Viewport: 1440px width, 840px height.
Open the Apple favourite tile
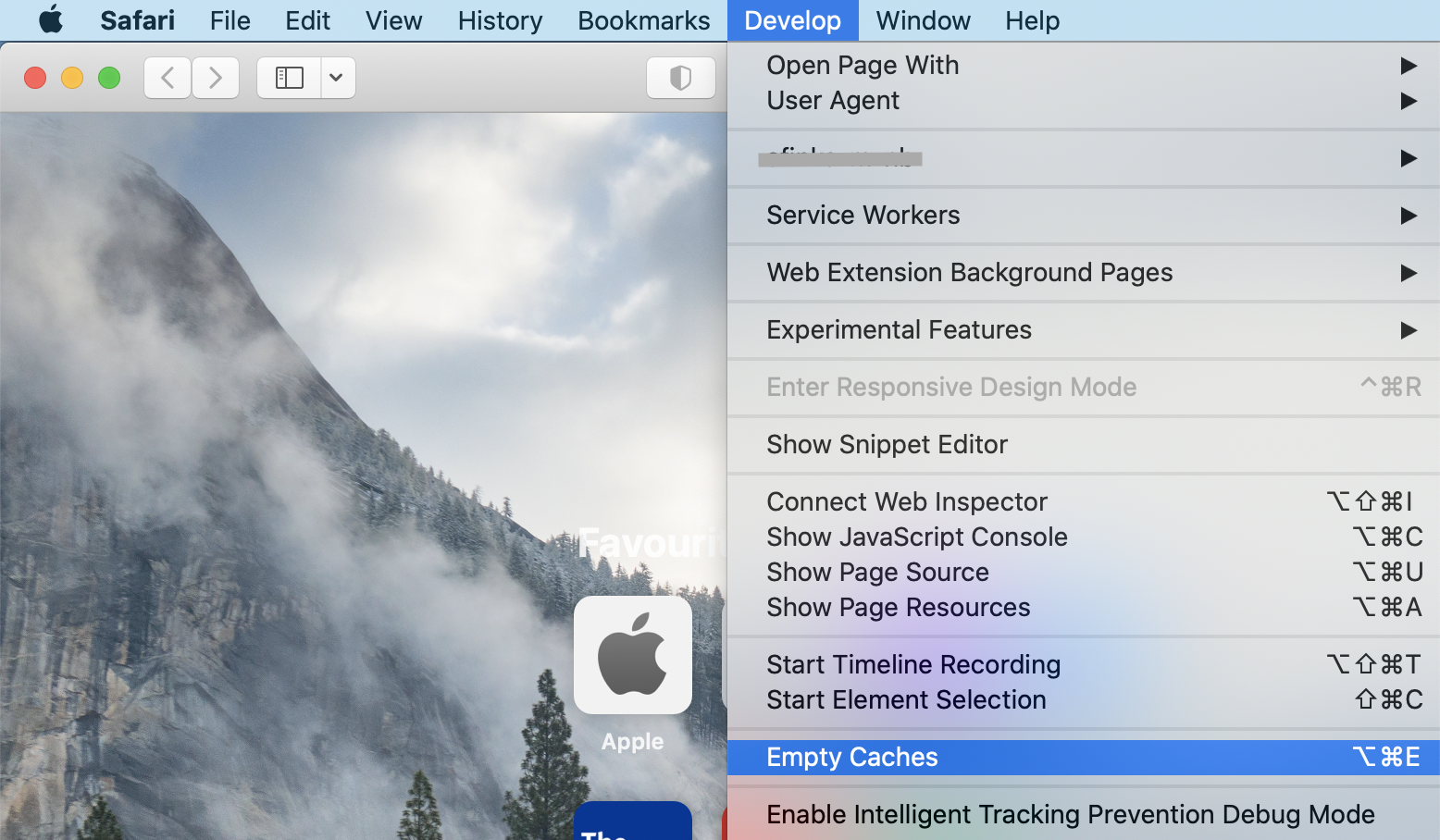pyautogui.click(x=633, y=655)
